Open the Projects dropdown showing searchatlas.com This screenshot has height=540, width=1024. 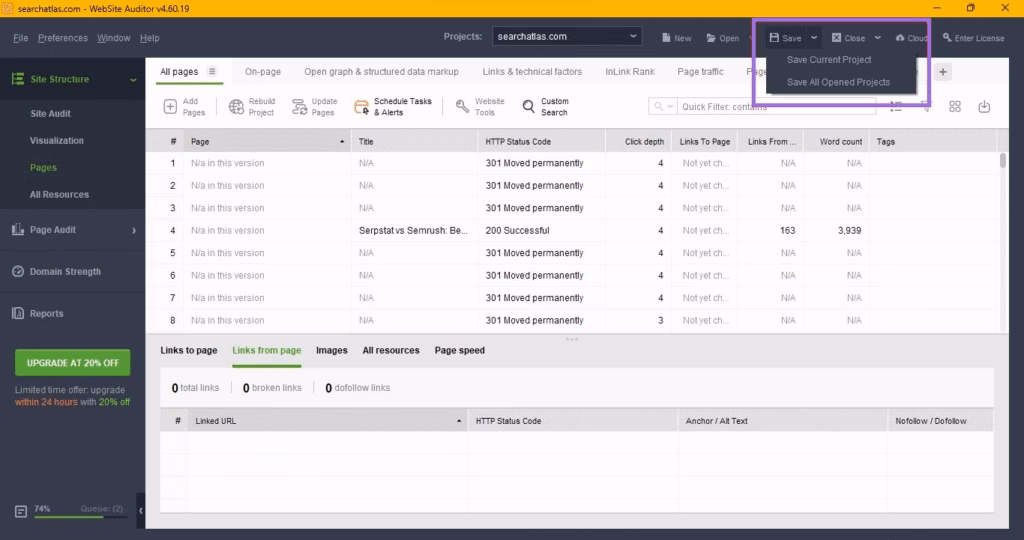click(x=567, y=37)
